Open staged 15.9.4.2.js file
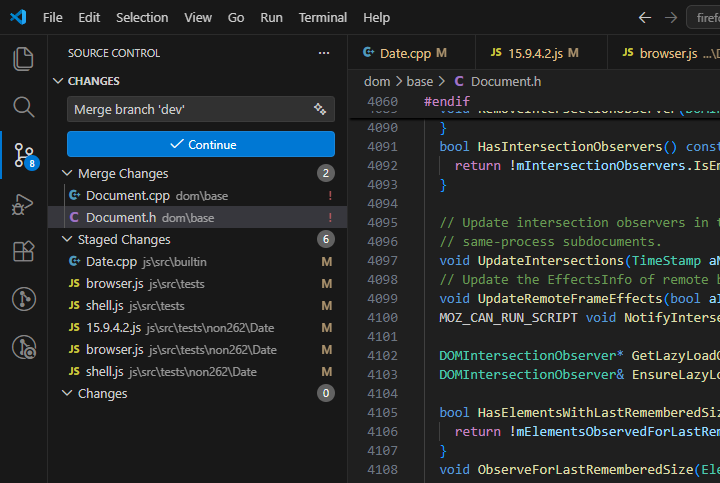 click(197, 328)
